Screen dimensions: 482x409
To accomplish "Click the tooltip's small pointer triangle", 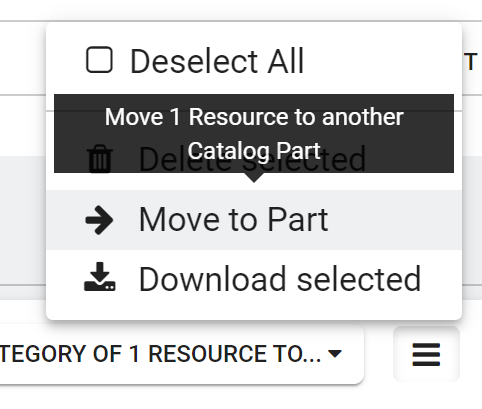I will 254,178.
